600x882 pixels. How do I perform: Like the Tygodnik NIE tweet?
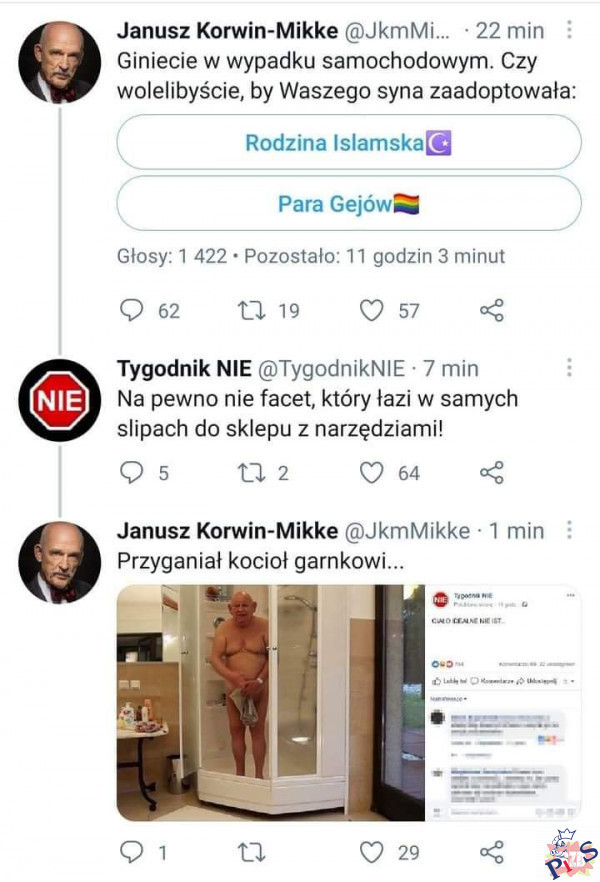point(372,472)
